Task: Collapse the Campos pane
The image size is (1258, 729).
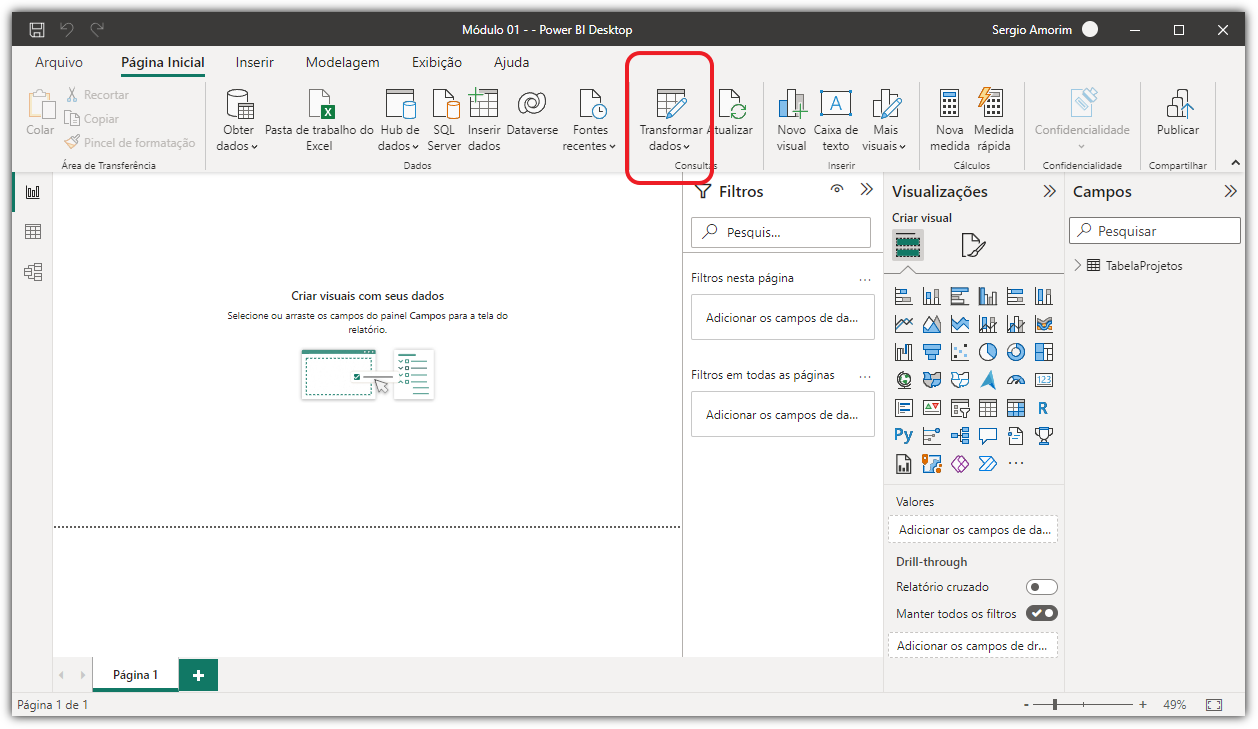Action: click(x=1230, y=192)
